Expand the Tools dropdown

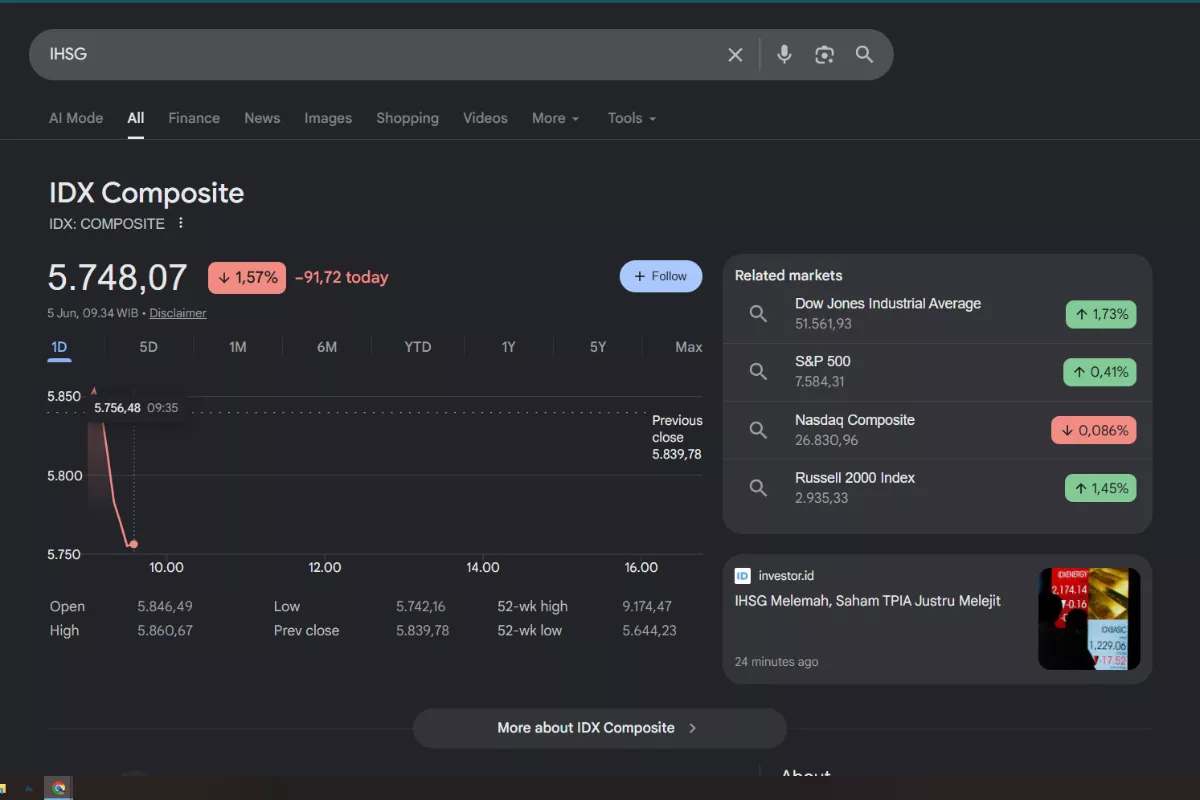632,118
